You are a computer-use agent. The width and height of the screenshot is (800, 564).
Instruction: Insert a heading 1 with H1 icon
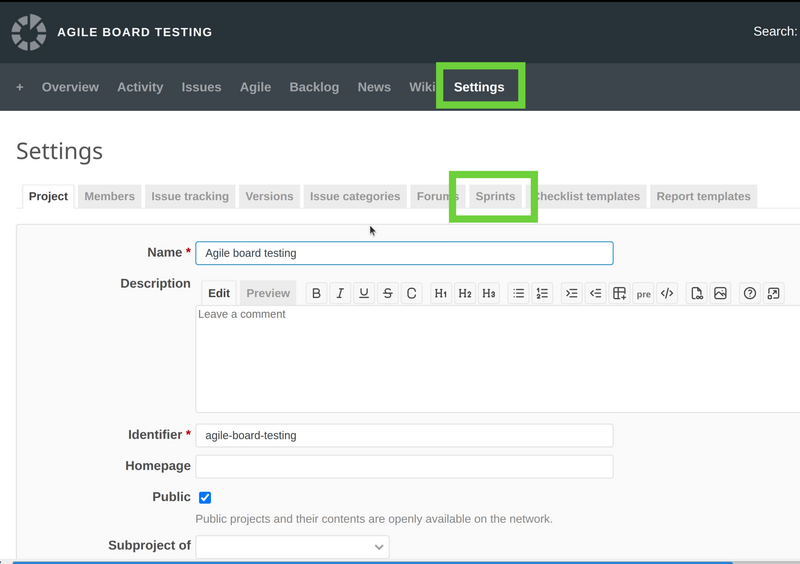pyautogui.click(x=441, y=293)
